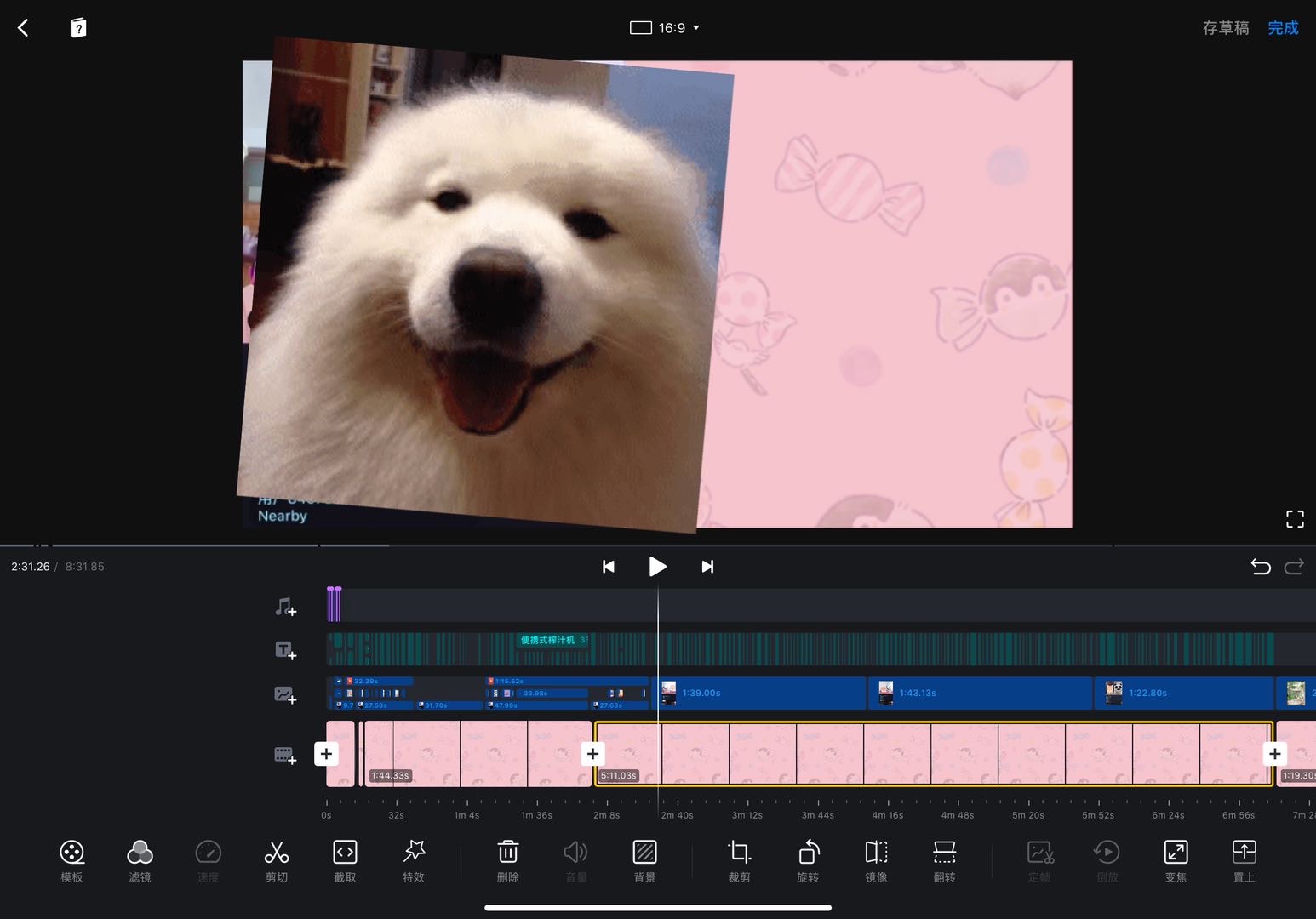Play the video preview
The height and width of the screenshot is (919, 1316).
(x=657, y=567)
